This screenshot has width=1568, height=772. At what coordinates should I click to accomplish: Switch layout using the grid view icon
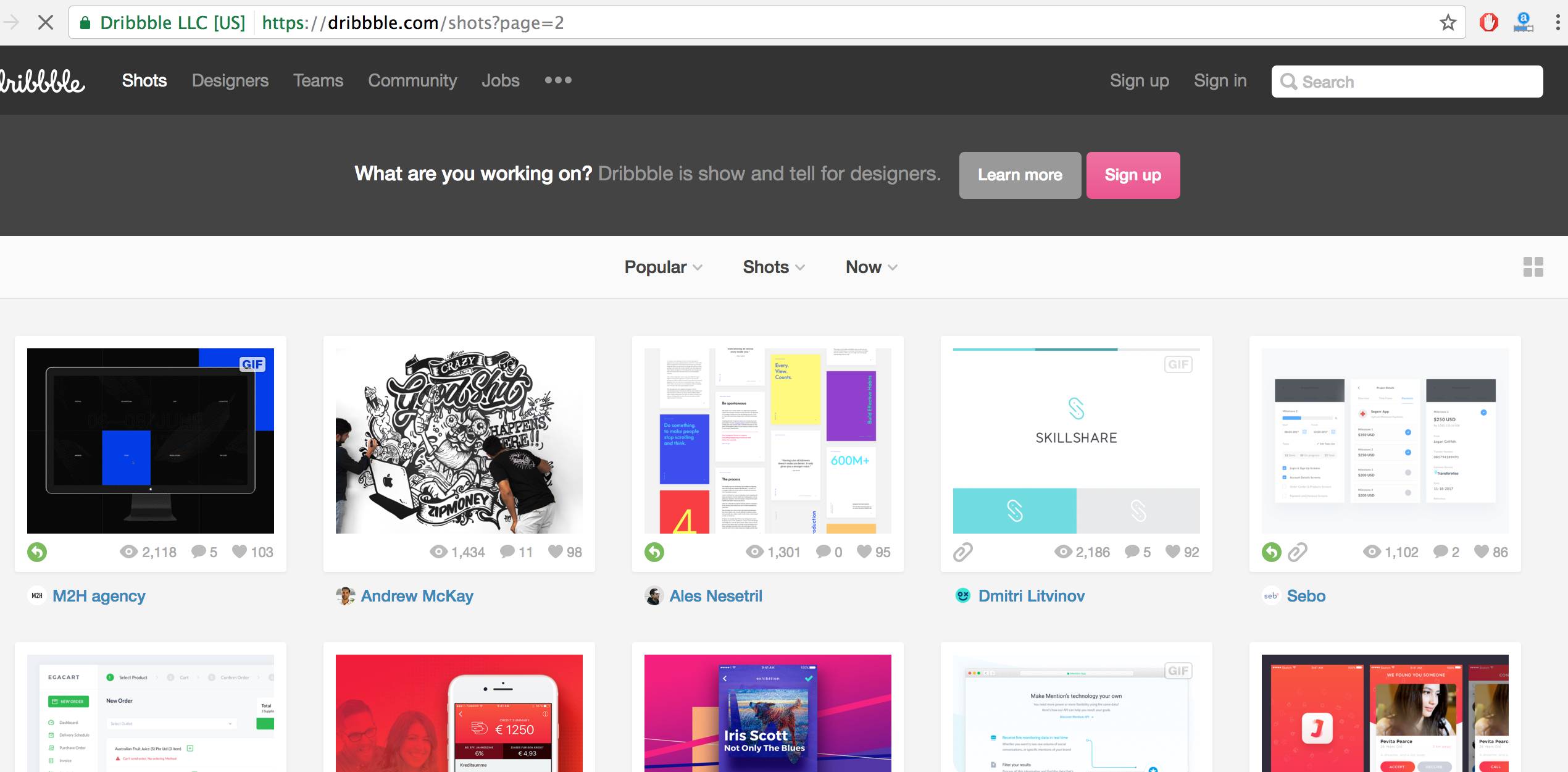pos(1533,267)
